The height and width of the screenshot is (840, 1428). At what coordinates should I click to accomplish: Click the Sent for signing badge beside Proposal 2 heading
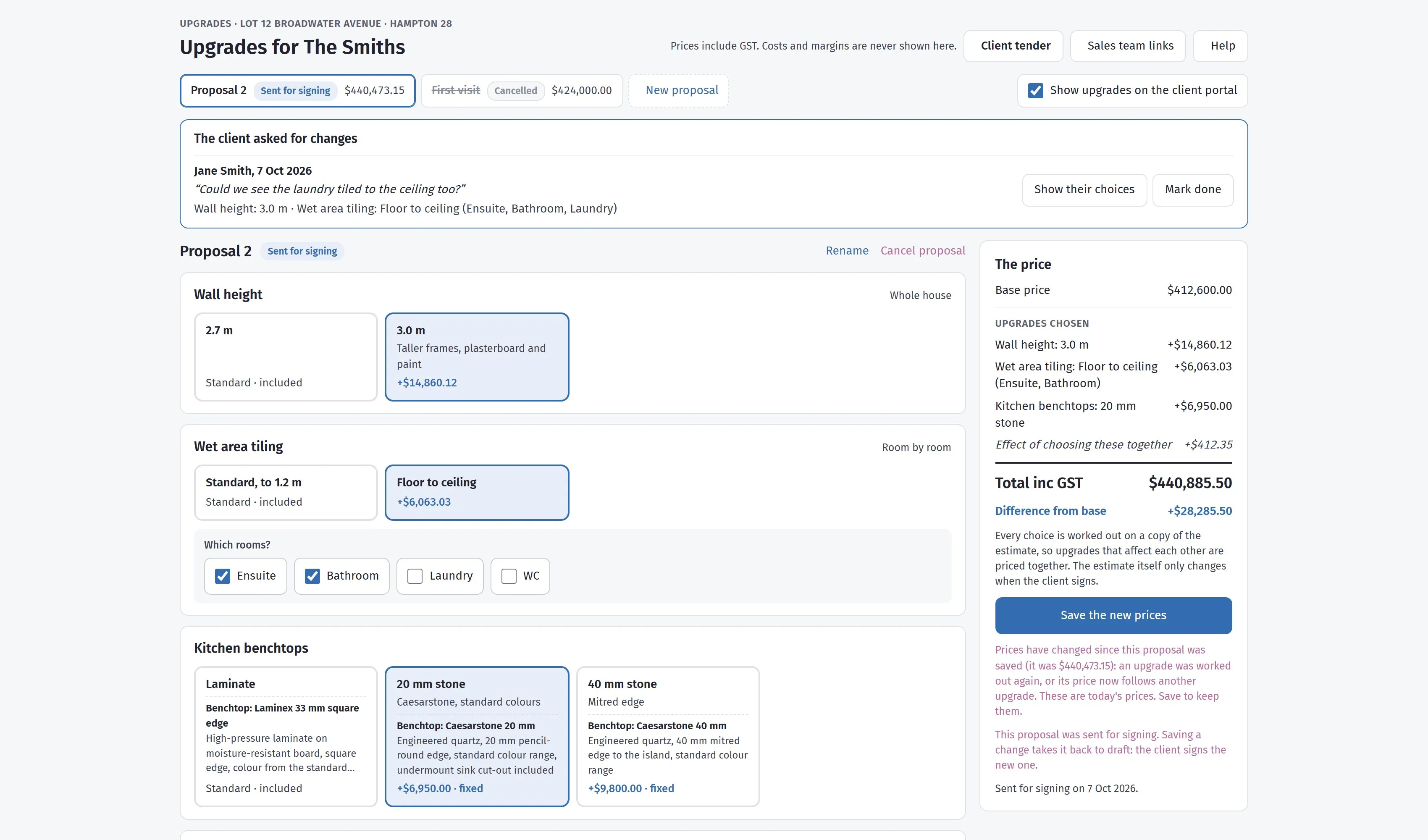point(302,251)
